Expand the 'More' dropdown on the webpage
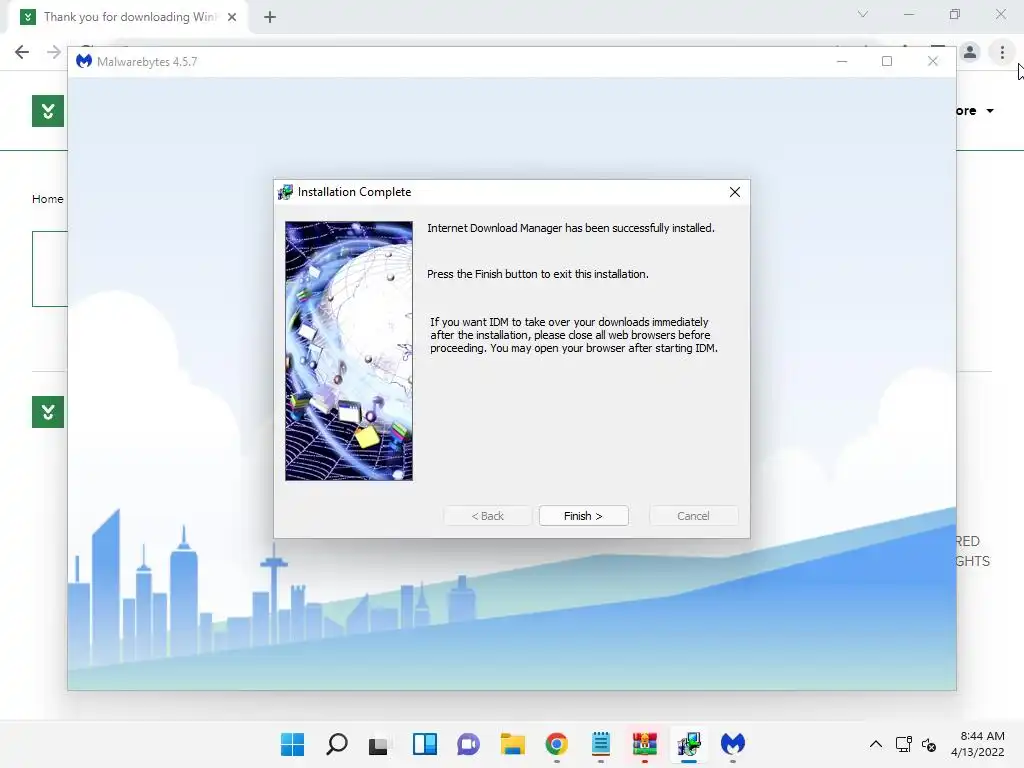 [x=974, y=111]
